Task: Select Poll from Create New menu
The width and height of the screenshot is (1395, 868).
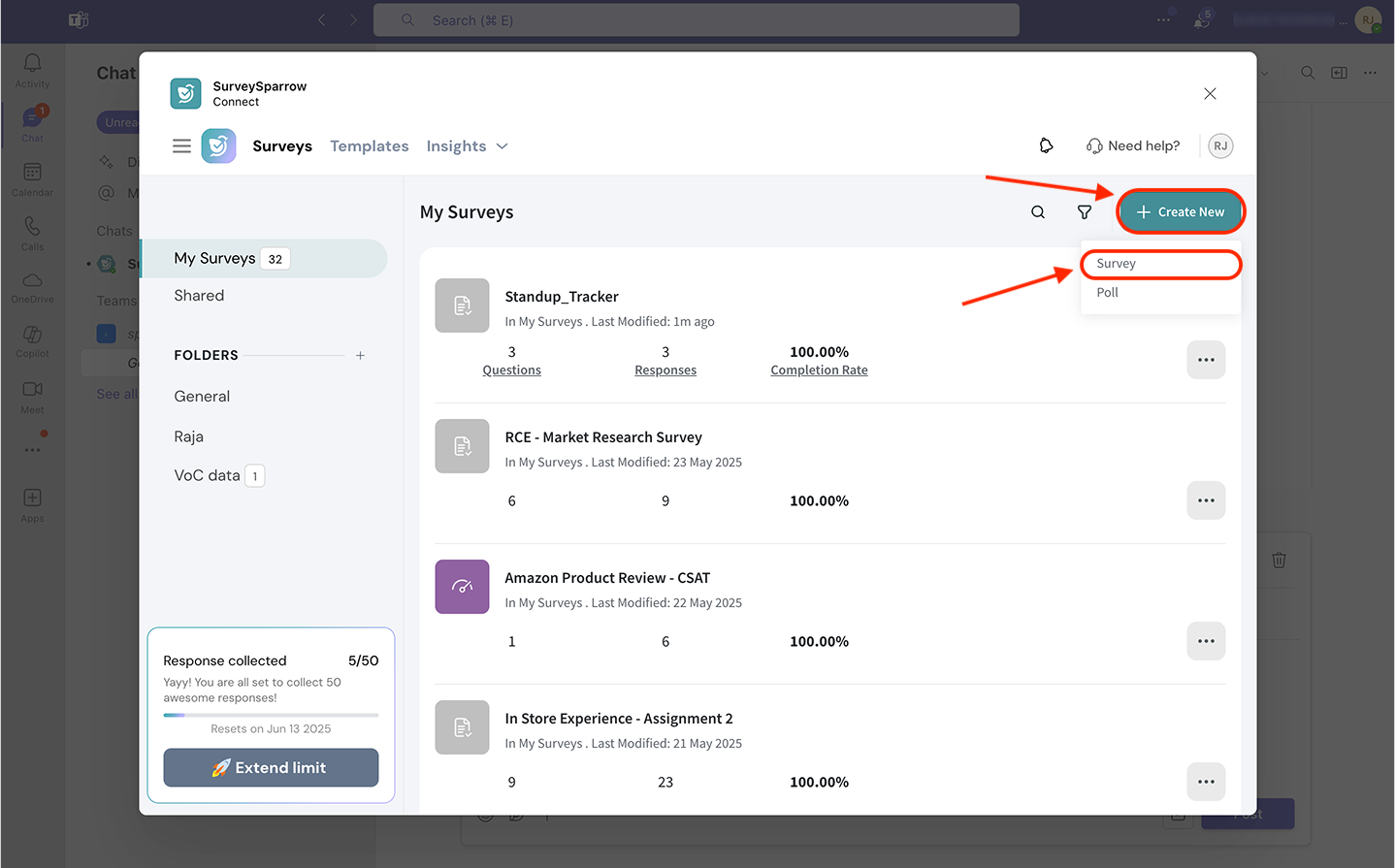Action: 1107,293
